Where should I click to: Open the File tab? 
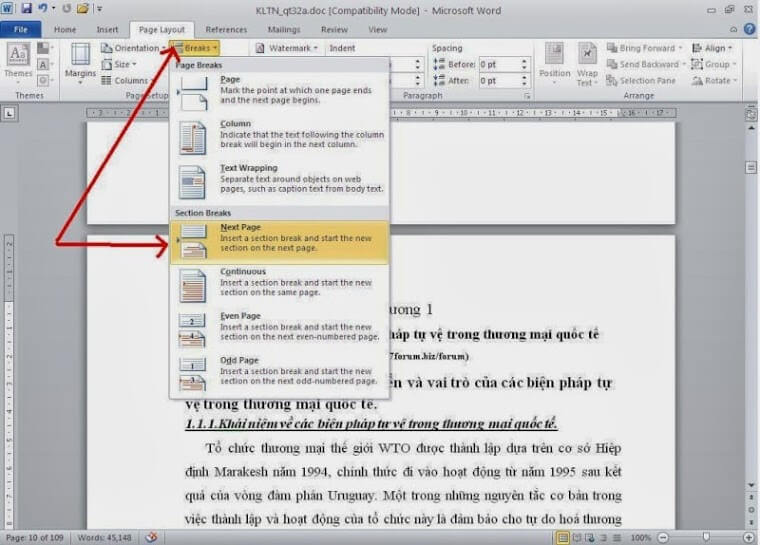point(22,30)
